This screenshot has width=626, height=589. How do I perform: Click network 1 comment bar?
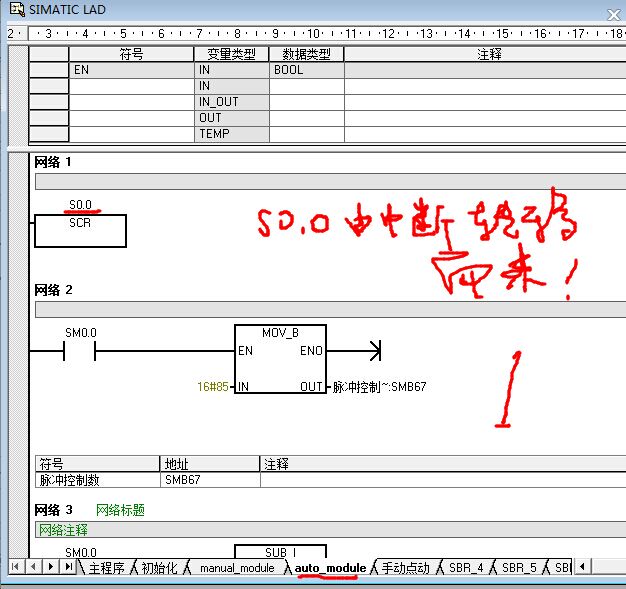tap(331, 182)
